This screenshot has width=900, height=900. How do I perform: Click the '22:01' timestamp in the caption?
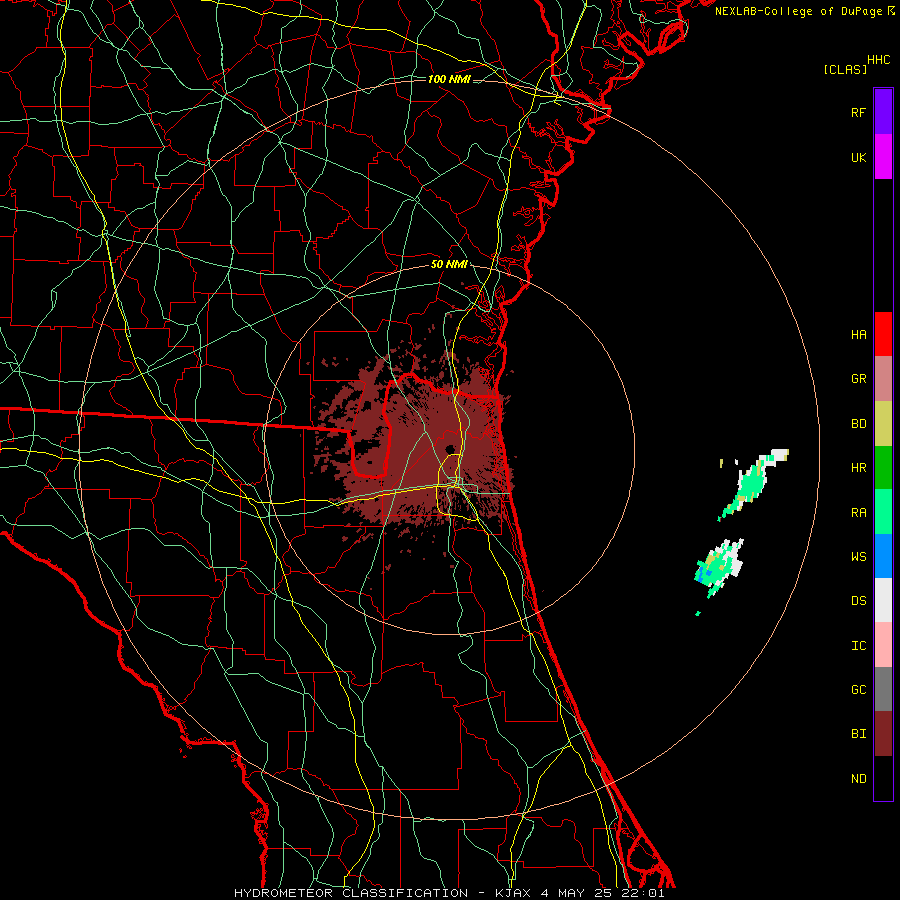tap(643, 893)
